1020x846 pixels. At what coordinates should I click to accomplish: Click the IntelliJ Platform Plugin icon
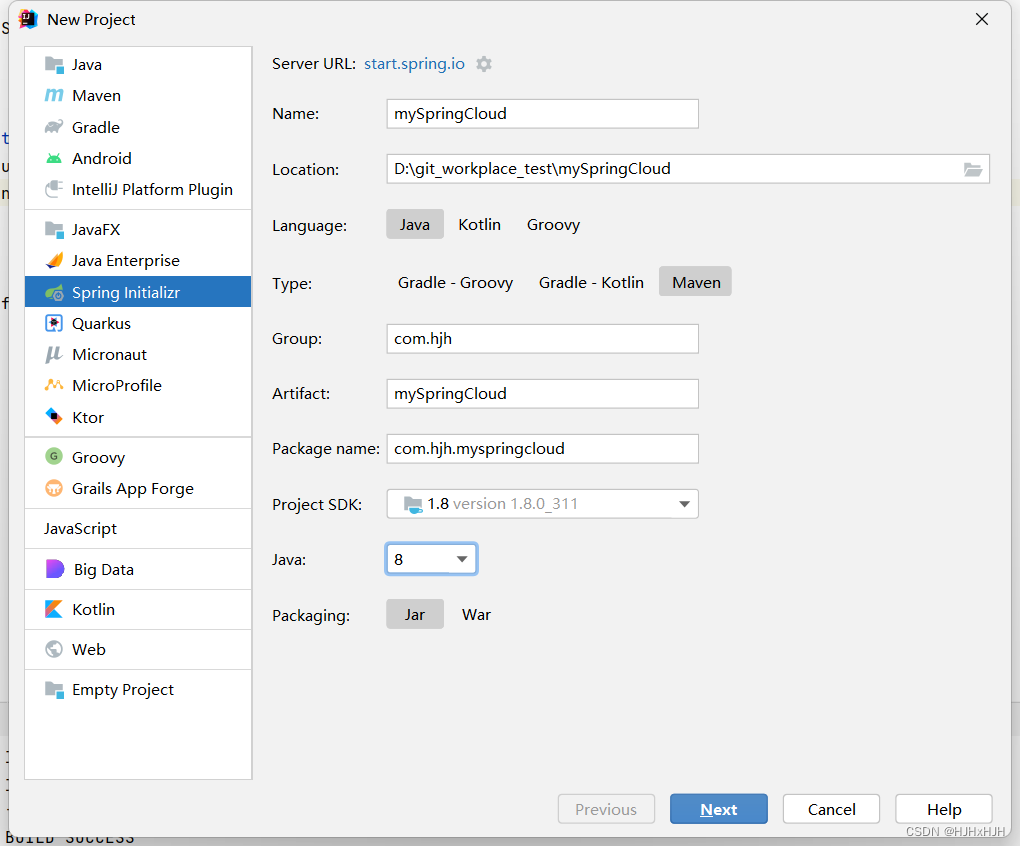click(54, 189)
